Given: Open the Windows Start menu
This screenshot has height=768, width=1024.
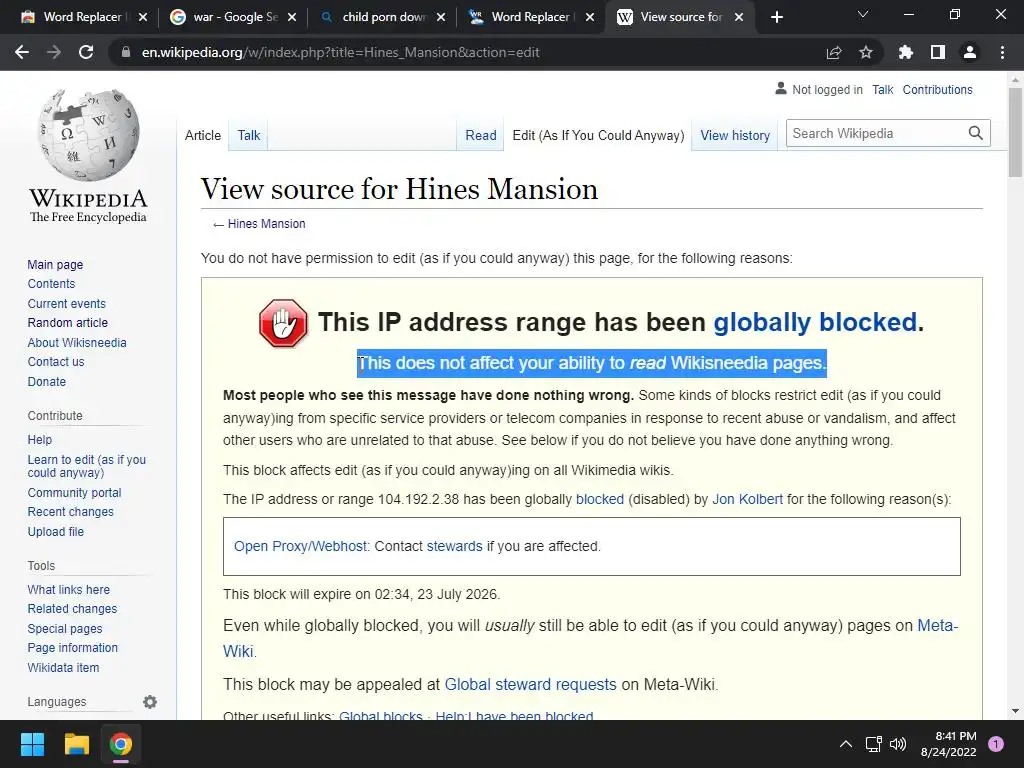Looking at the screenshot, I should click(32, 744).
